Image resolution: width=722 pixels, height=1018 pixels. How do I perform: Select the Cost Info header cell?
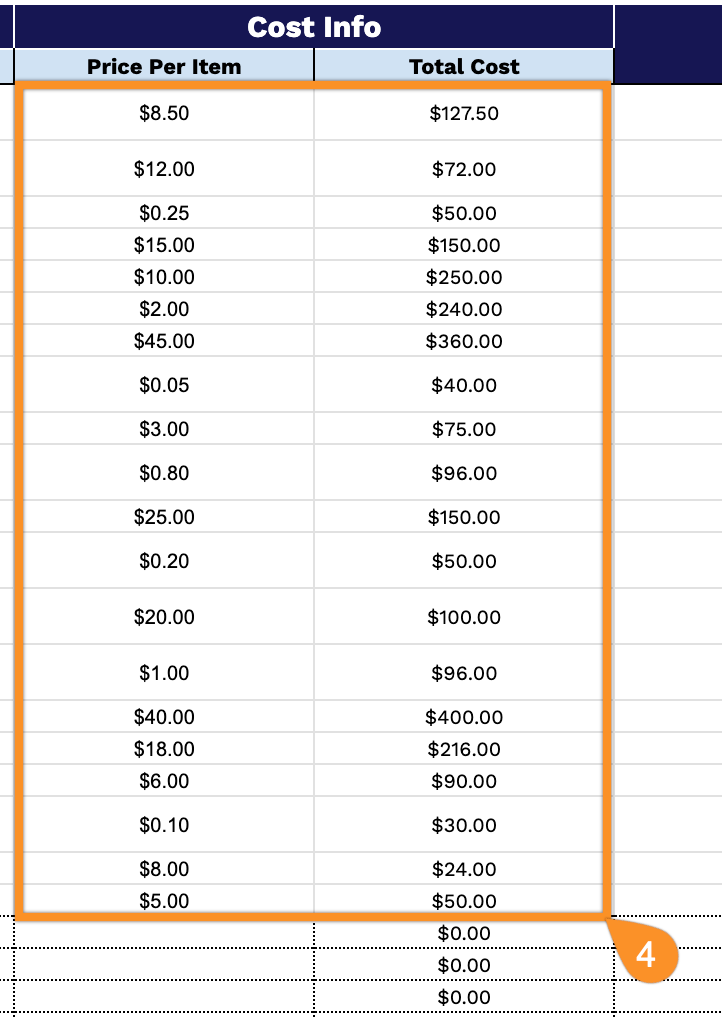(x=314, y=27)
